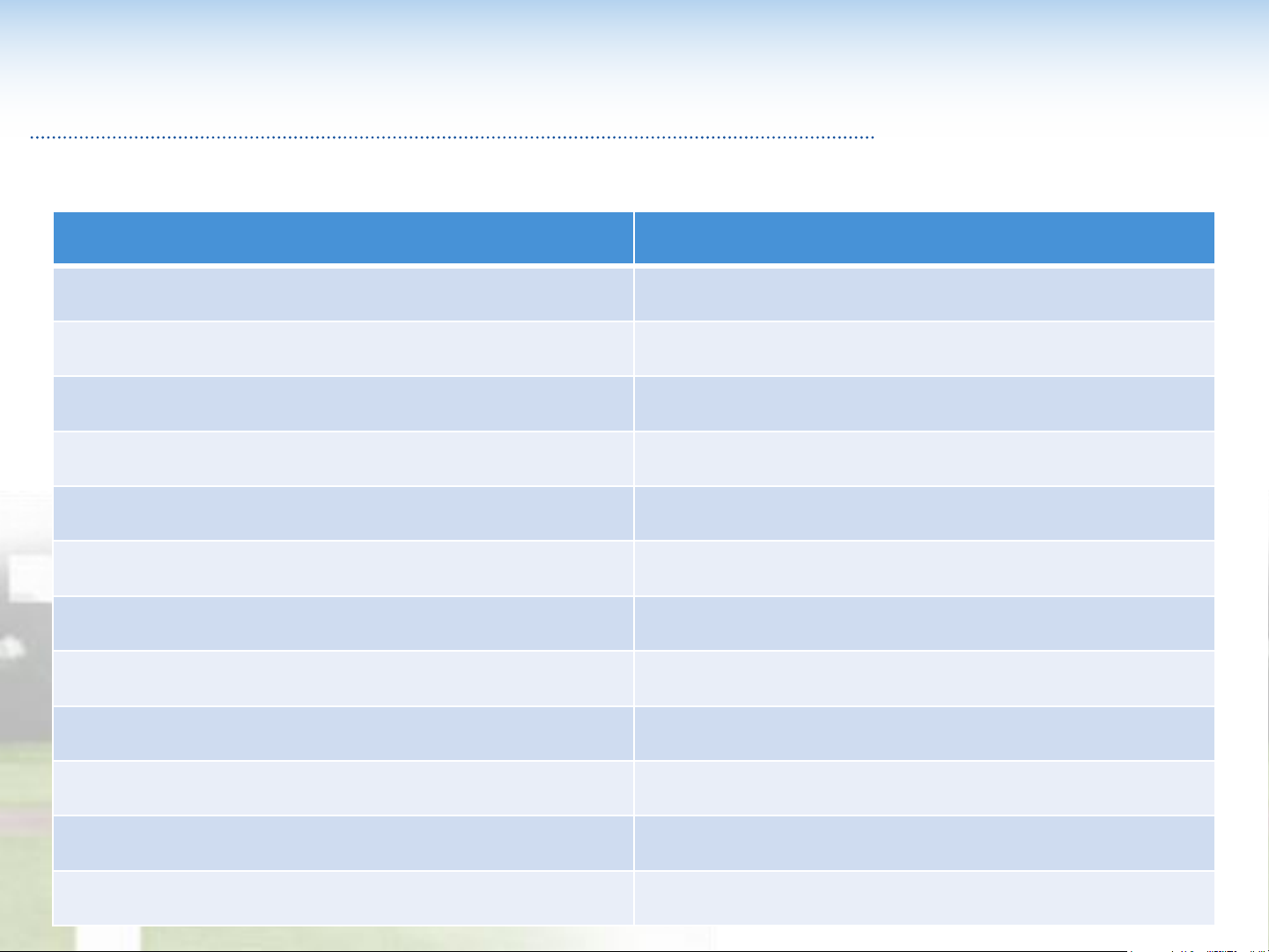The width and height of the screenshot is (1269, 952).
Task: Select first body row, right column cell
Action: 924,294
